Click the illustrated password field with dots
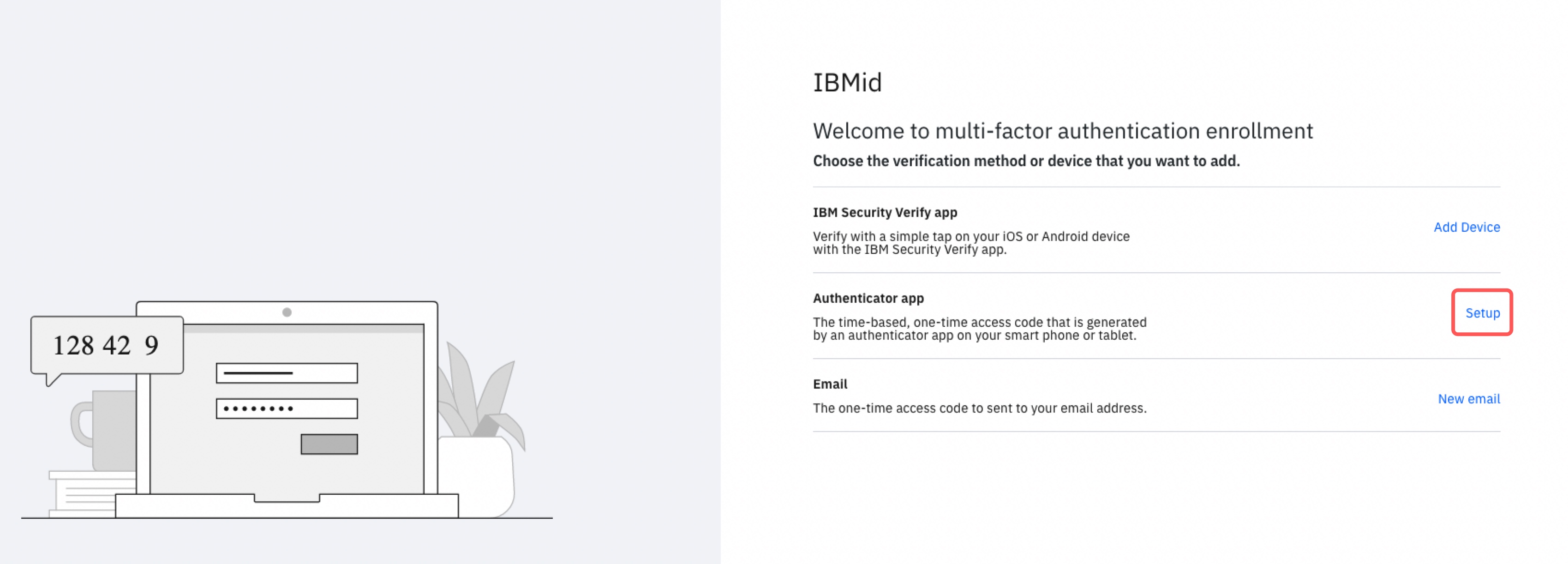 [287, 408]
